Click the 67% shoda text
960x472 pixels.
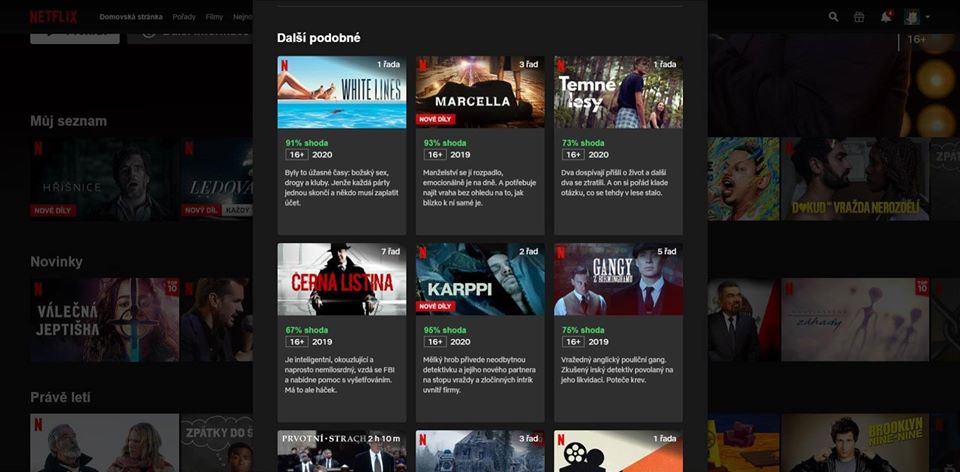[306, 330]
